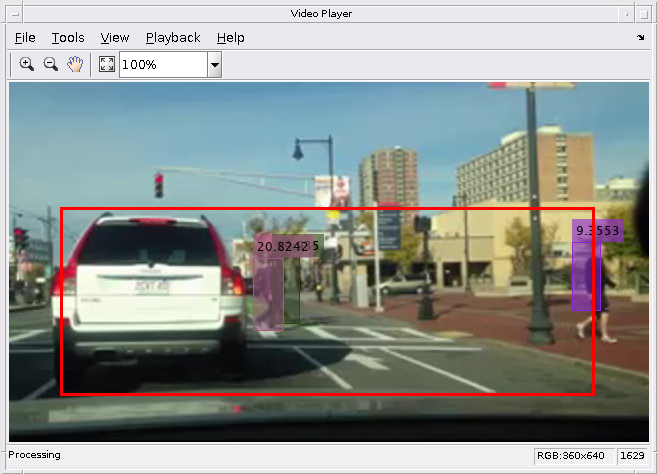
Task: Click the purple pedestrian detection box
Action: pos(586,277)
